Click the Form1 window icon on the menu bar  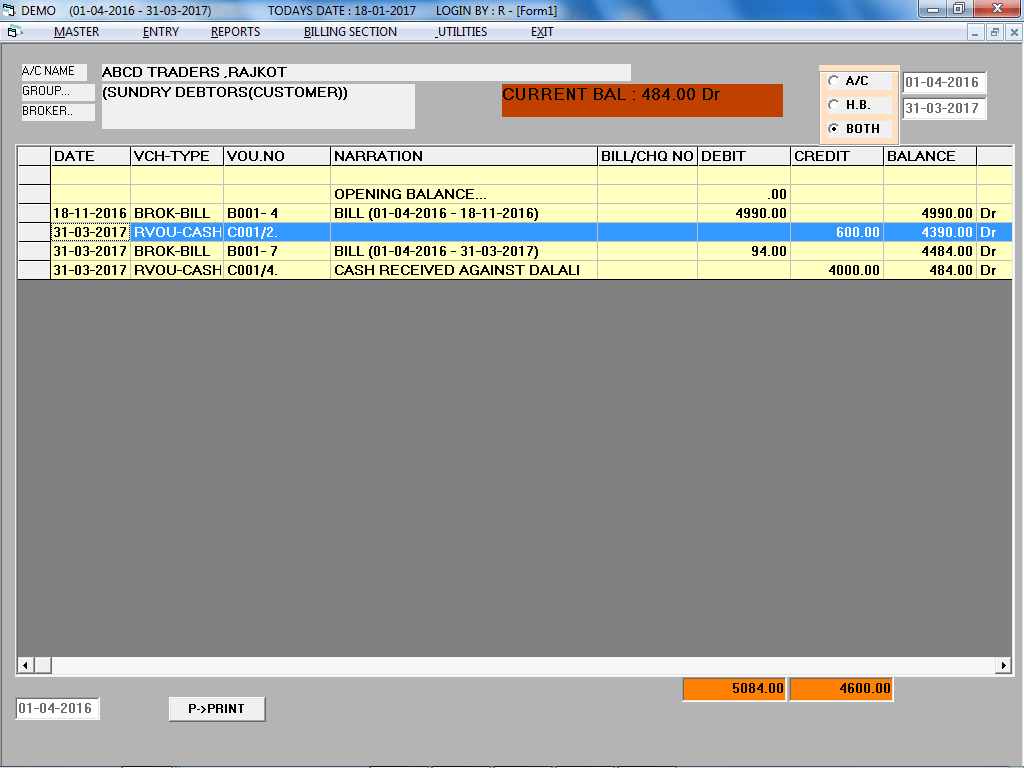[14, 31]
